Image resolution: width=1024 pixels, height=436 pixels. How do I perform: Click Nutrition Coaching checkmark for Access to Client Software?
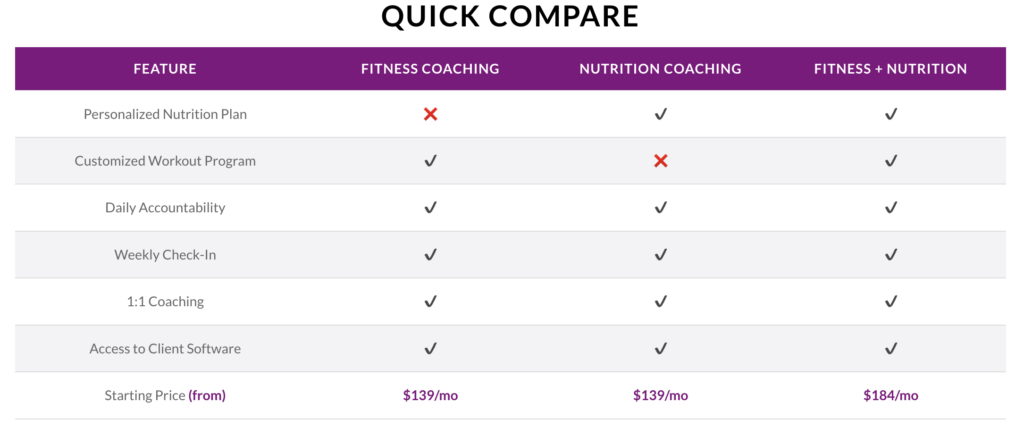click(660, 349)
